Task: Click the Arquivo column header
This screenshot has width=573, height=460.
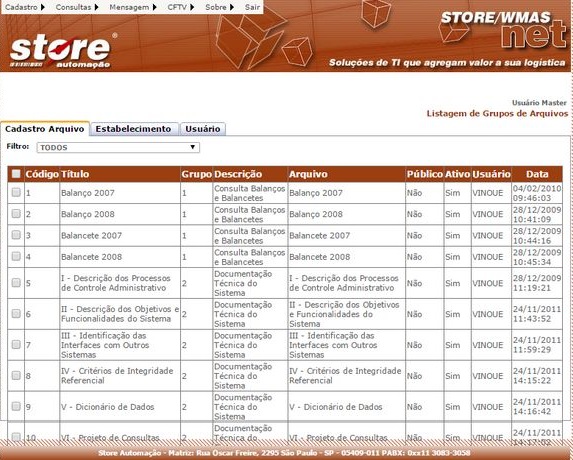Action: (308, 174)
